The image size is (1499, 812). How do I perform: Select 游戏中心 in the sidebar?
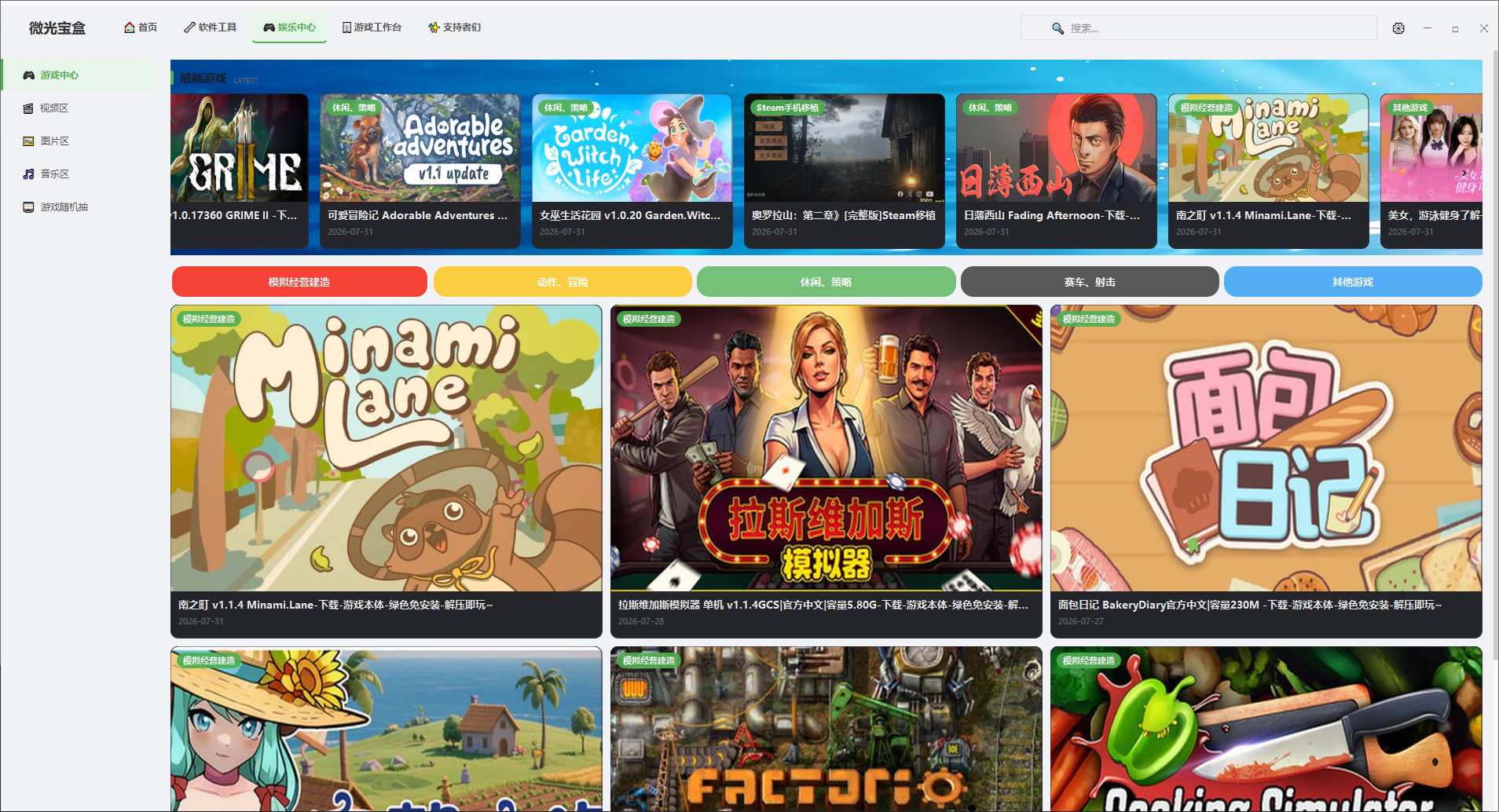click(79, 75)
